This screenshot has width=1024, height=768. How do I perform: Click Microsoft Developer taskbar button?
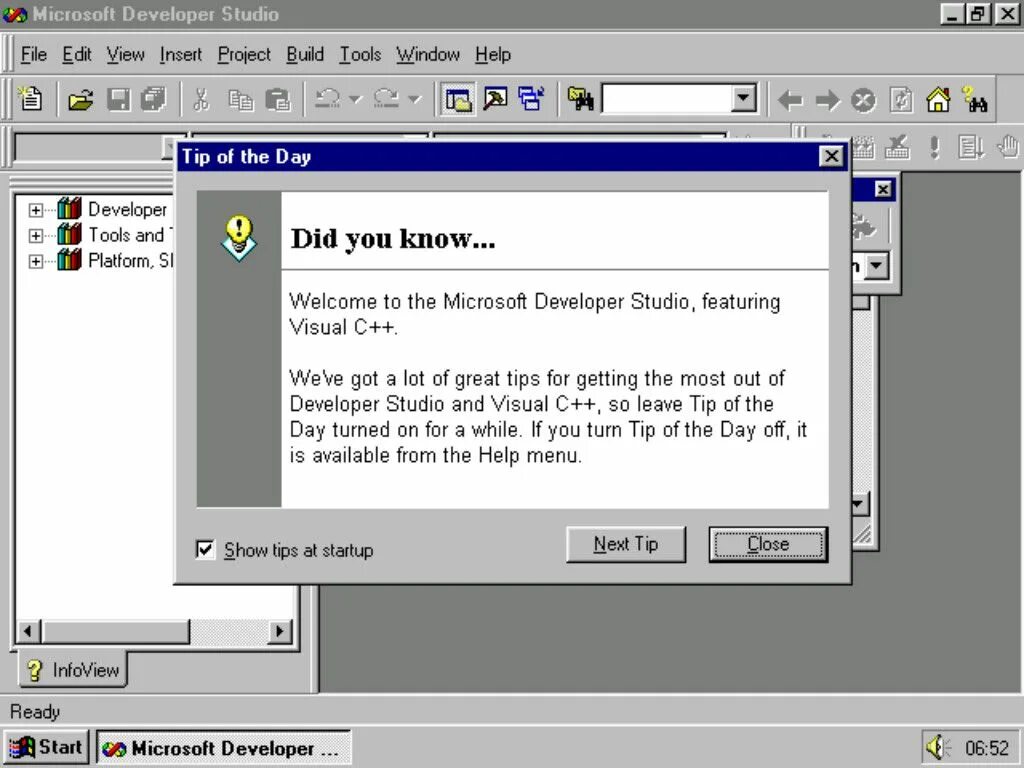pyautogui.click(x=224, y=748)
